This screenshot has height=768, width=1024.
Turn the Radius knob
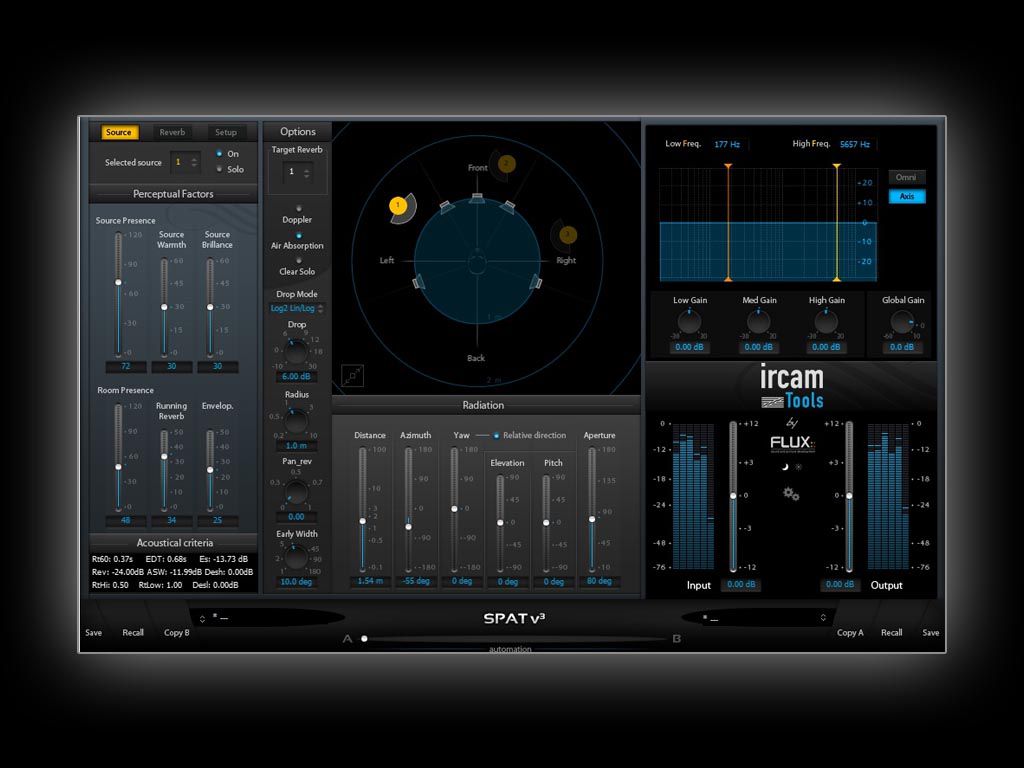pos(296,422)
